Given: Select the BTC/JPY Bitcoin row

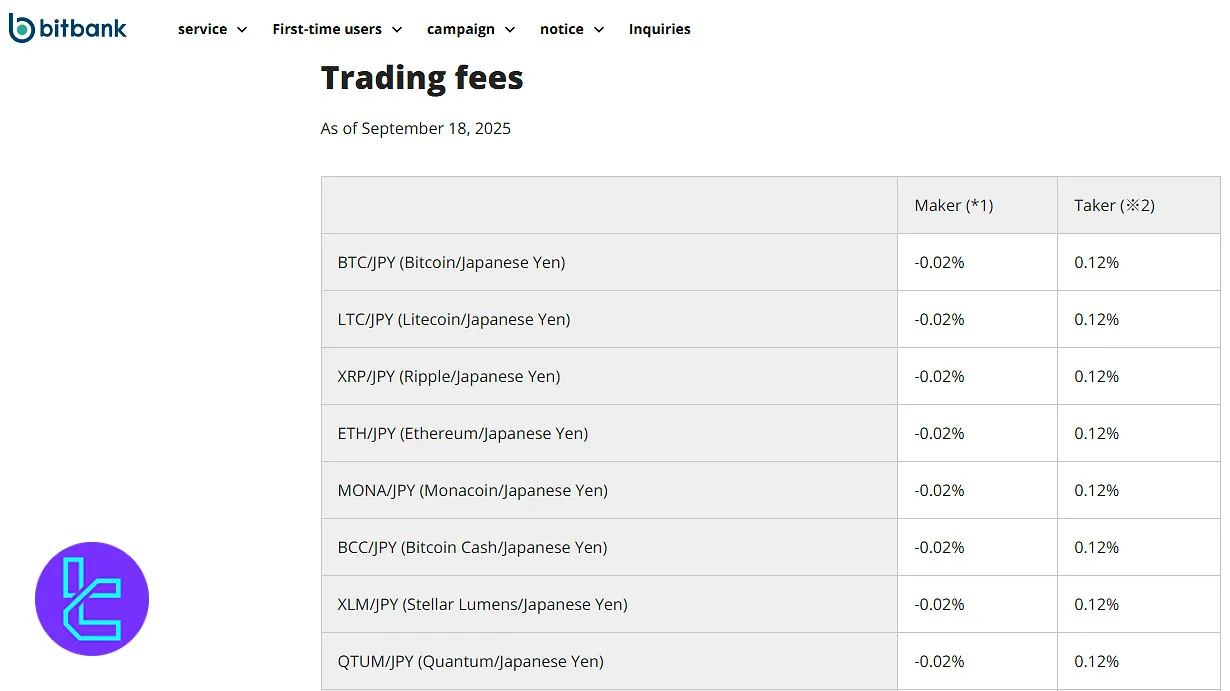Looking at the screenshot, I should pyautogui.click(x=451, y=262).
